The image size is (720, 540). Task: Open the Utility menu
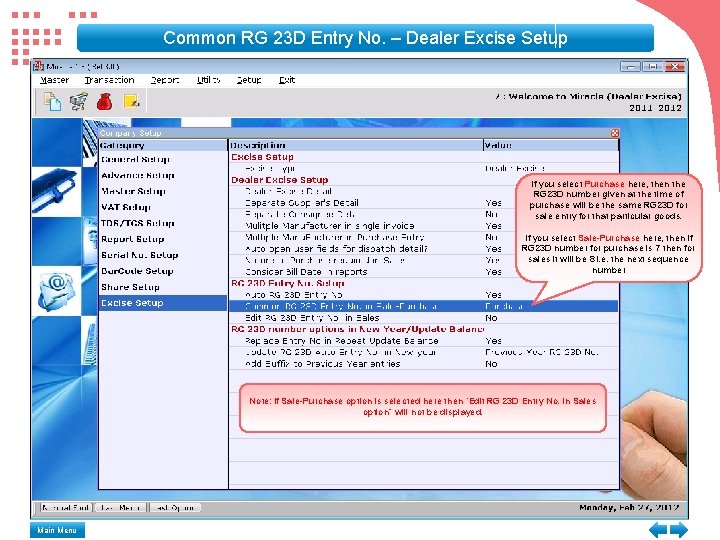click(x=208, y=80)
